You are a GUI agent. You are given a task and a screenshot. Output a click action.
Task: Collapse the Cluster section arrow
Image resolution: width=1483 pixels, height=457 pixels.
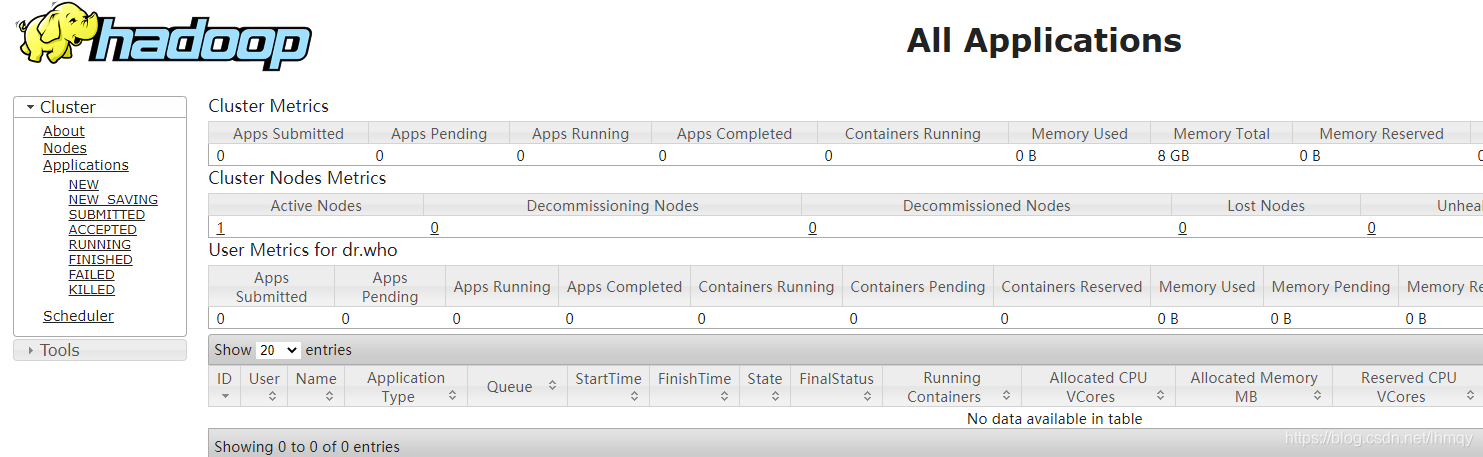tap(31, 107)
